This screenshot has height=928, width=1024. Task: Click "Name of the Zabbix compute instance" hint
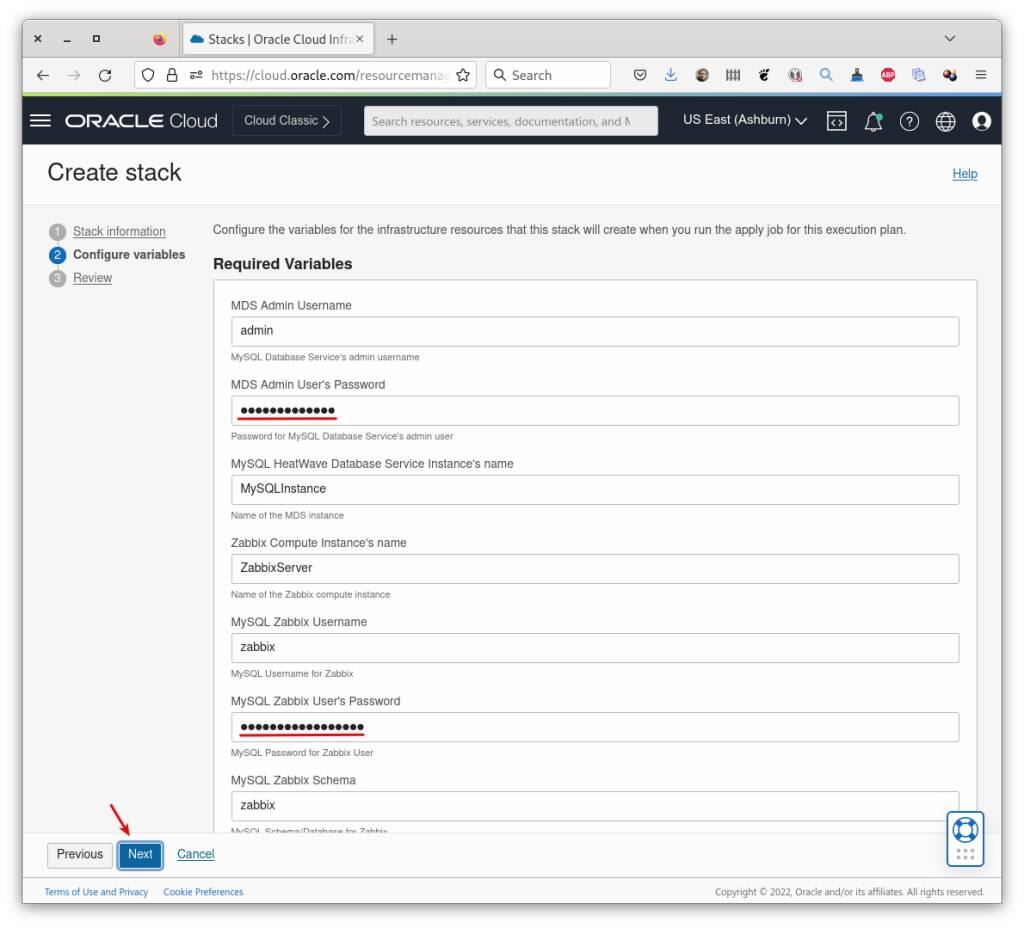pos(311,594)
